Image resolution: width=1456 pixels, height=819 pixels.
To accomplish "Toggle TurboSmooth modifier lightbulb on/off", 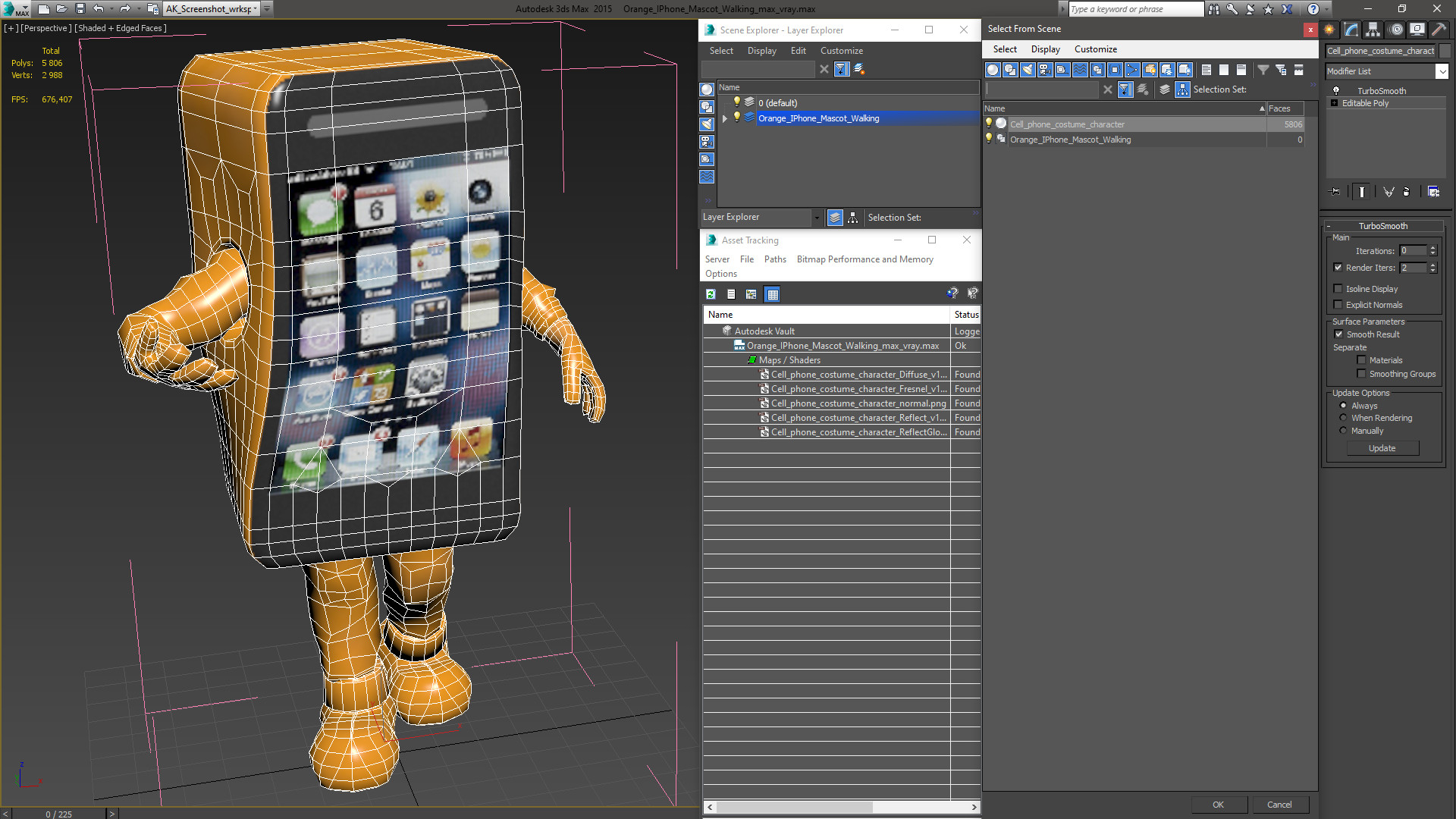I will (x=1336, y=91).
